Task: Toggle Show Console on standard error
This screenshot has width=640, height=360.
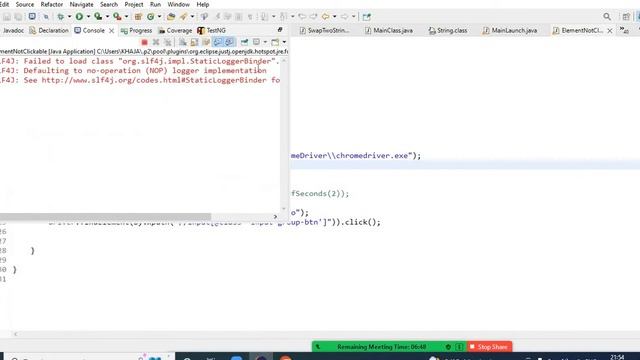Action: (230, 42)
